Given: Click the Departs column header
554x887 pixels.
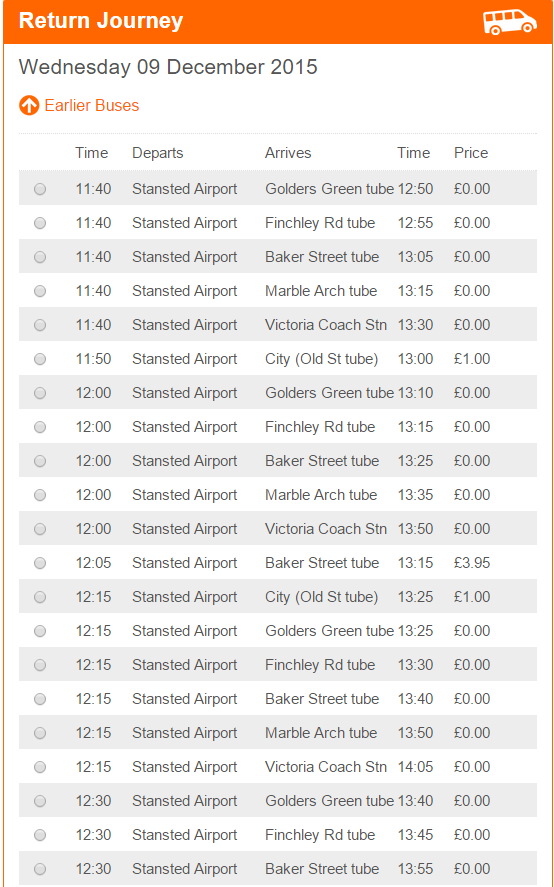Looking at the screenshot, I should [158, 153].
